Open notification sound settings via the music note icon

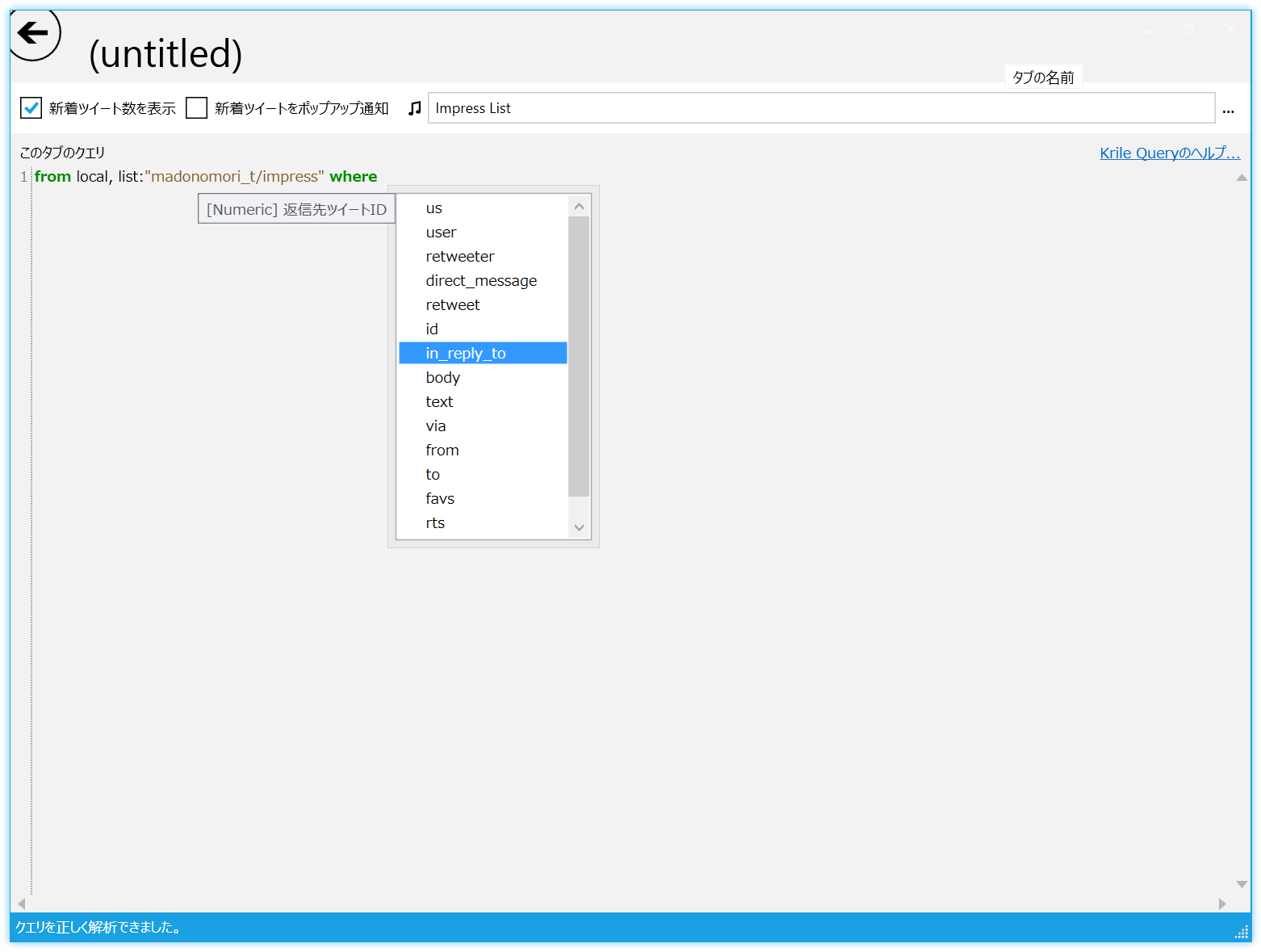414,107
